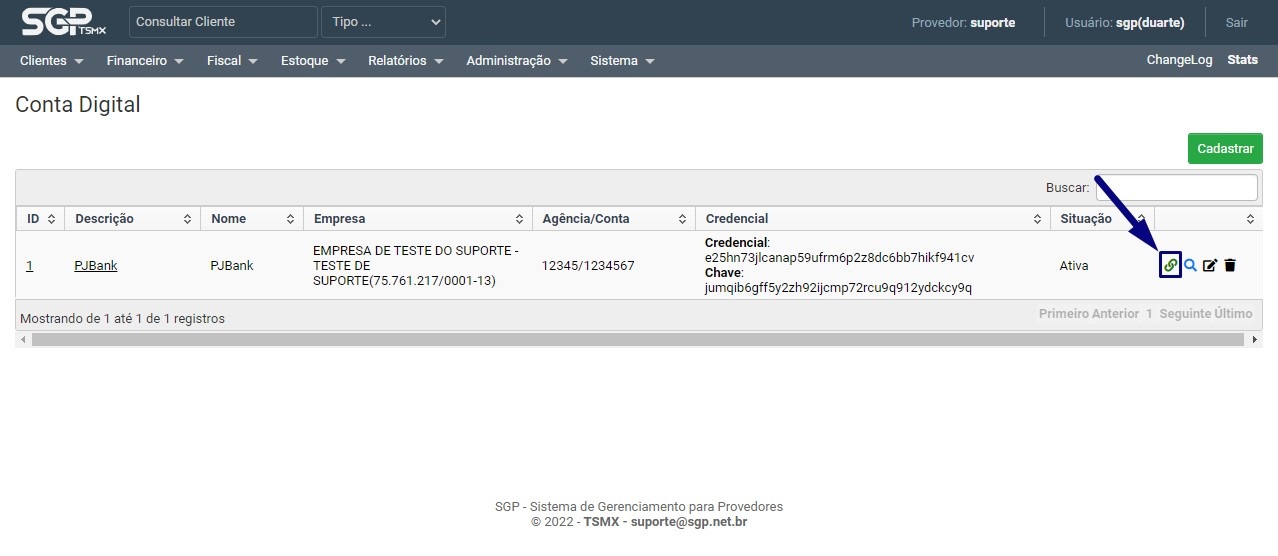Click the SGP TSMX logo
The height and width of the screenshot is (556, 1278).
pos(62,22)
